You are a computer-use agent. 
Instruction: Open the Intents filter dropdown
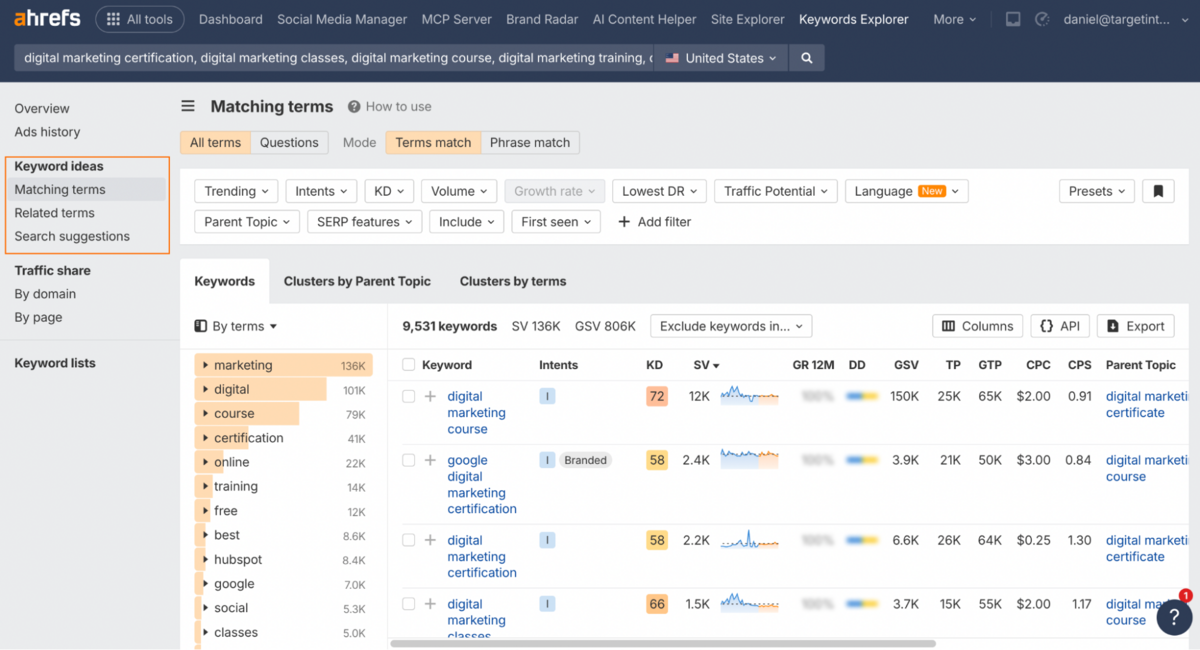(321, 191)
